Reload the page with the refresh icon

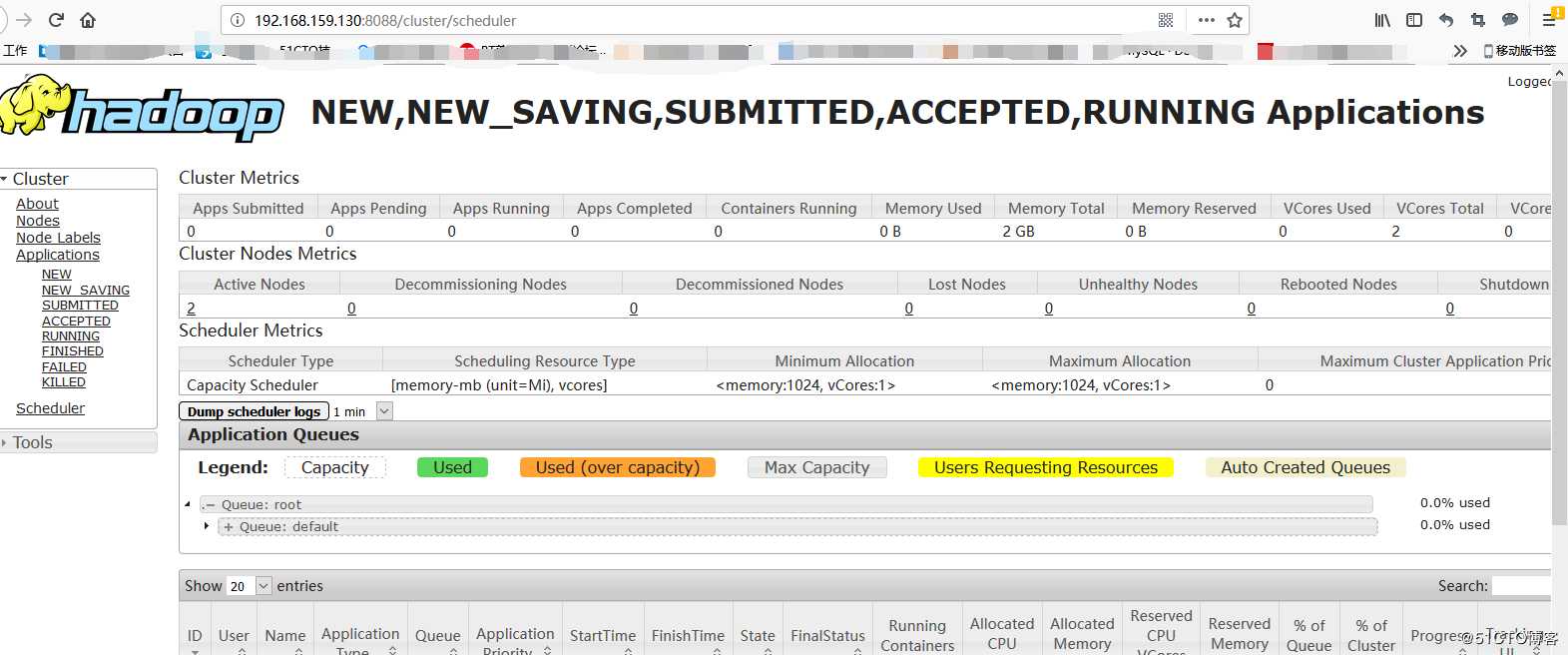pos(56,20)
